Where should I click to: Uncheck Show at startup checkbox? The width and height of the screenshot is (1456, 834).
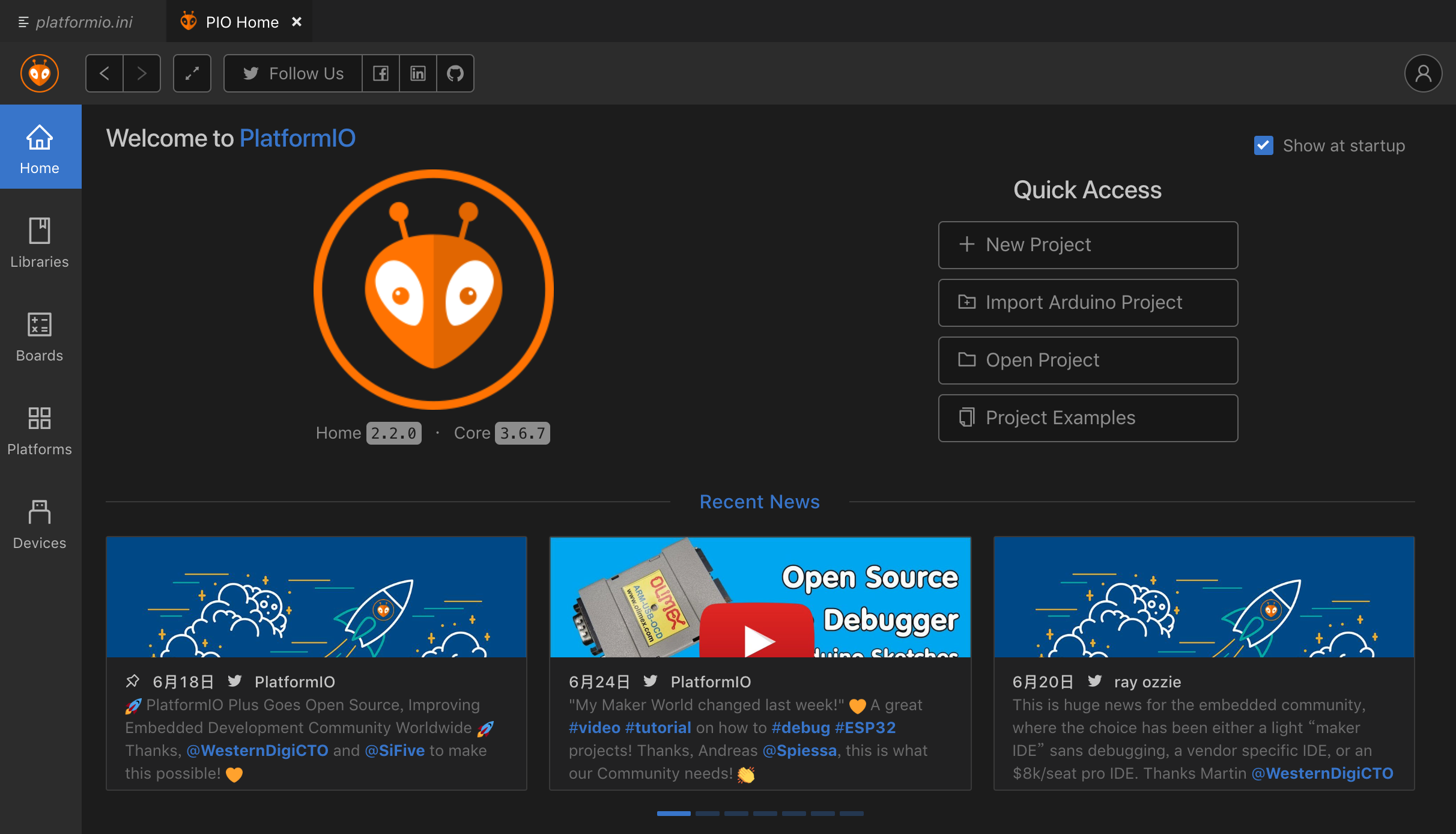[1263, 145]
